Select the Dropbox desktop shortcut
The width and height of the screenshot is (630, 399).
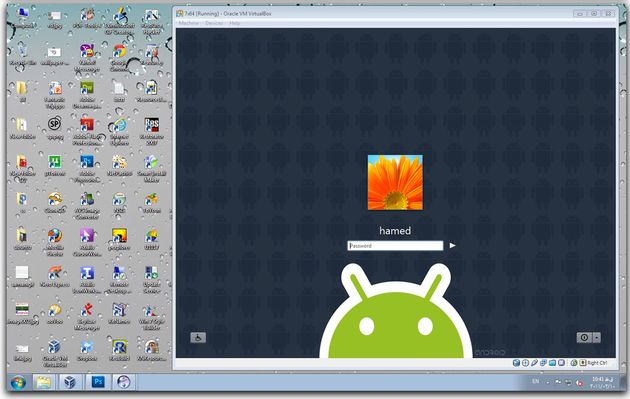[87, 351]
